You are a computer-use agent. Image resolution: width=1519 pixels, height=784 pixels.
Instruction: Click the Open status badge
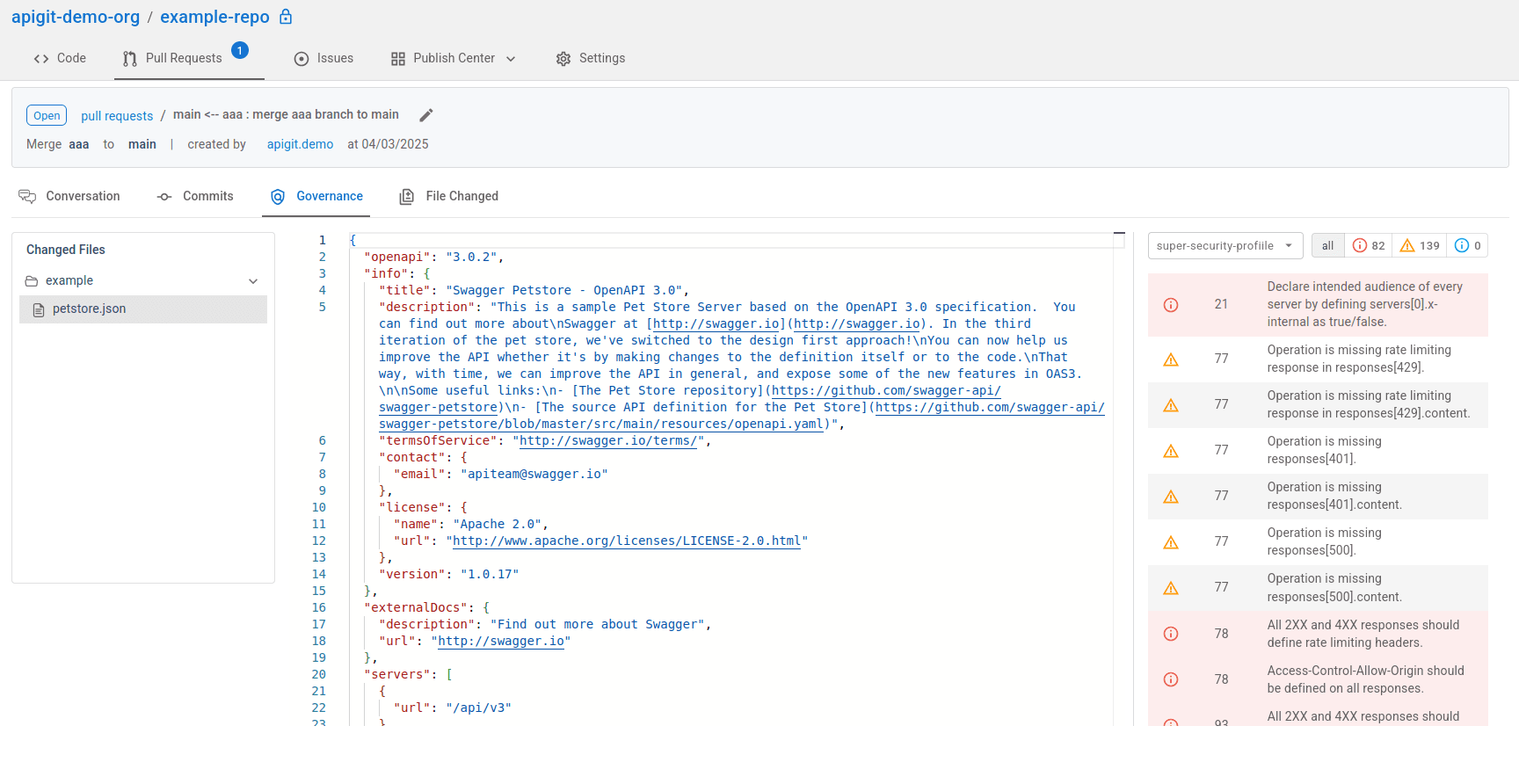click(47, 115)
